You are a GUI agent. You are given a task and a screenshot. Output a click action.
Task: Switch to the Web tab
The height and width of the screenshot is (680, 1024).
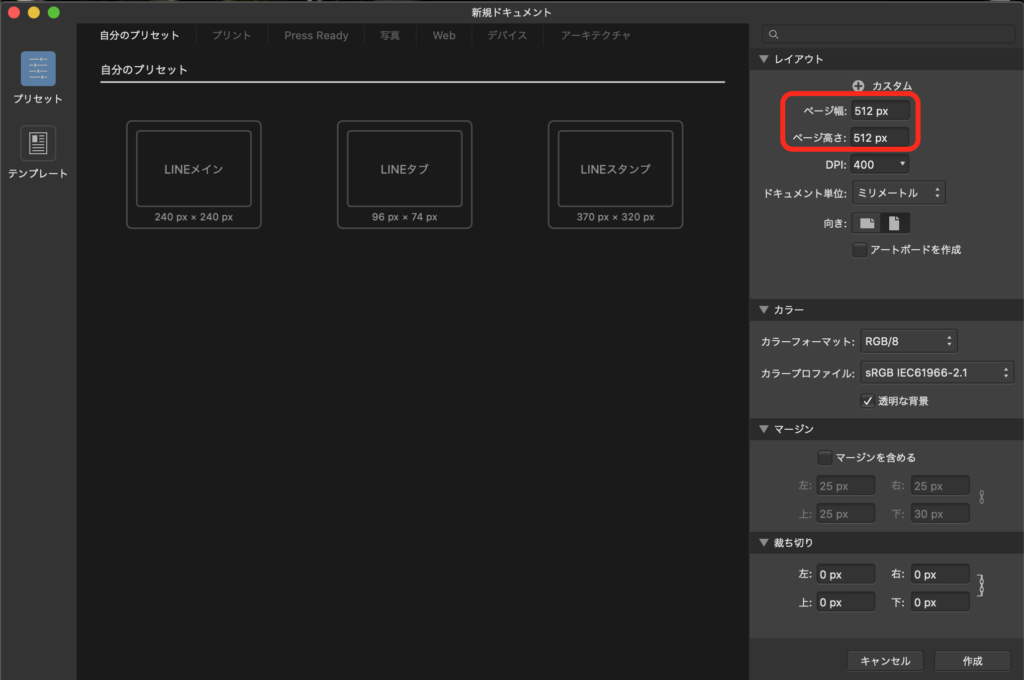(444, 35)
